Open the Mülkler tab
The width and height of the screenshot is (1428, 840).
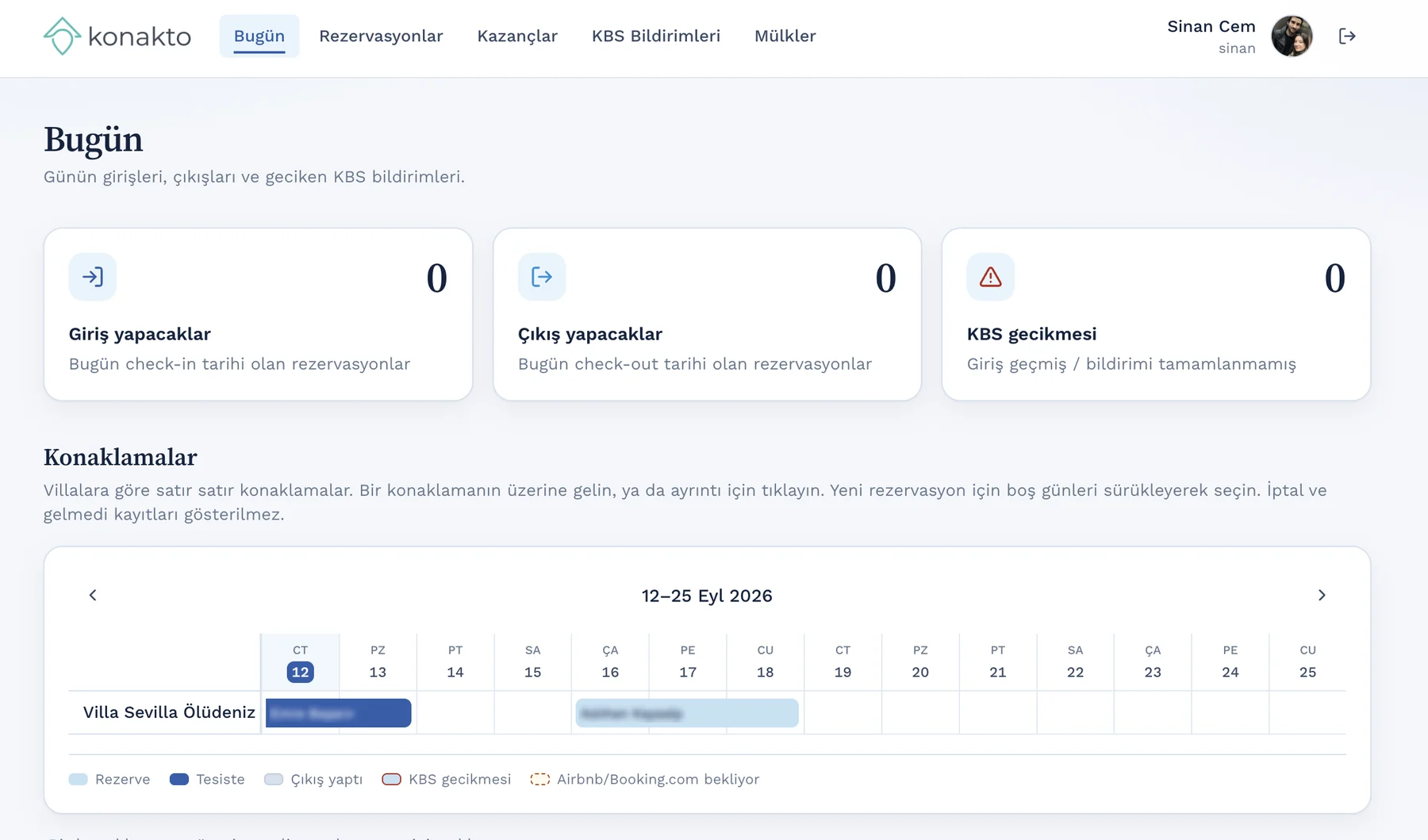point(785,36)
